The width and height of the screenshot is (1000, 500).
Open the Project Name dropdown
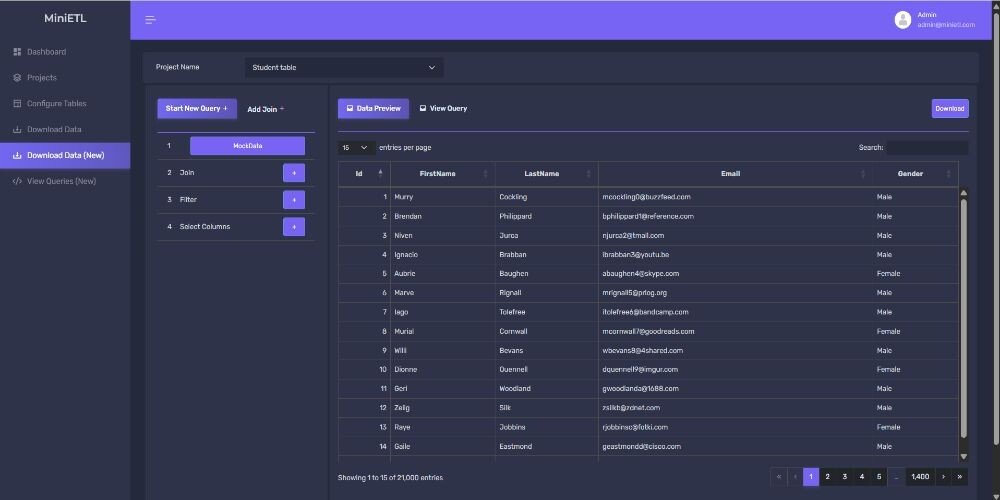click(343, 68)
